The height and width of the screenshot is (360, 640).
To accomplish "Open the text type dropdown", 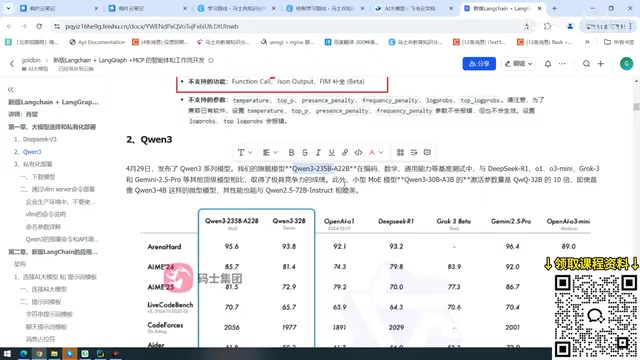I will (x=245, y=152).
